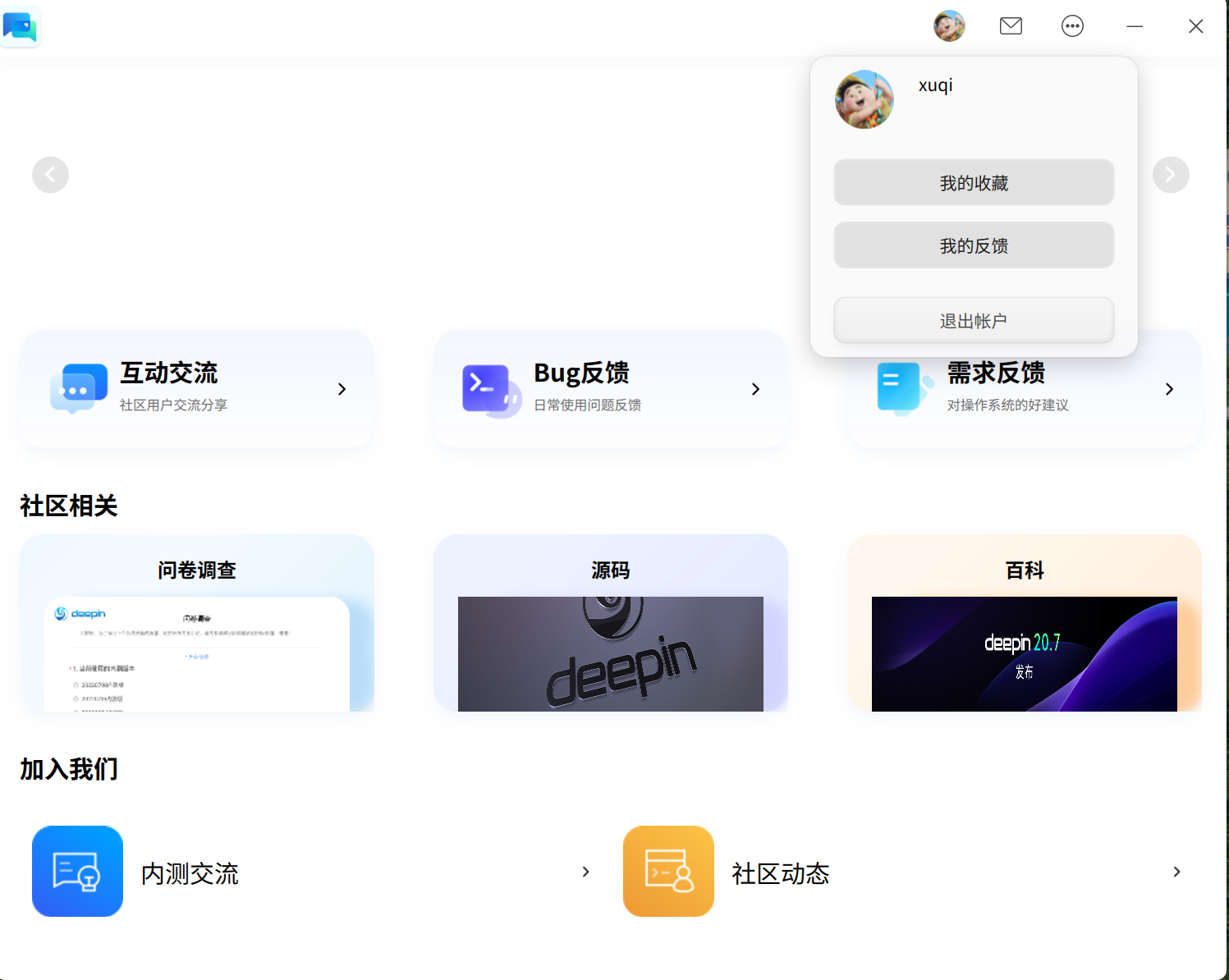1229x980 pixels.
Task: Open the 问卷调查 survey thumbnail
Action: (x=197, y=654)
